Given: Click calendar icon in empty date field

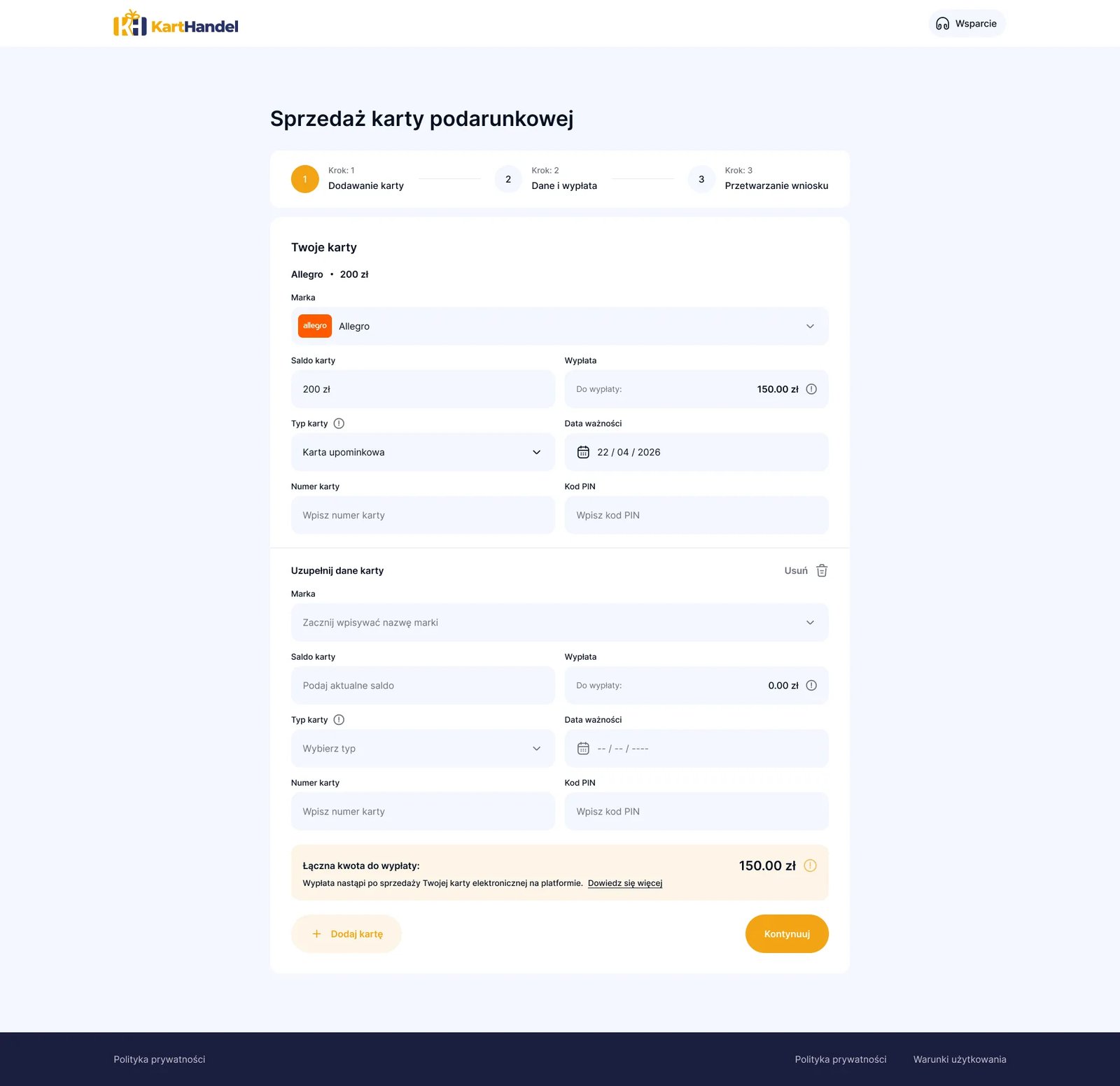Looking at the screenshot, I should pyautogui.click(x=583, y=749).
